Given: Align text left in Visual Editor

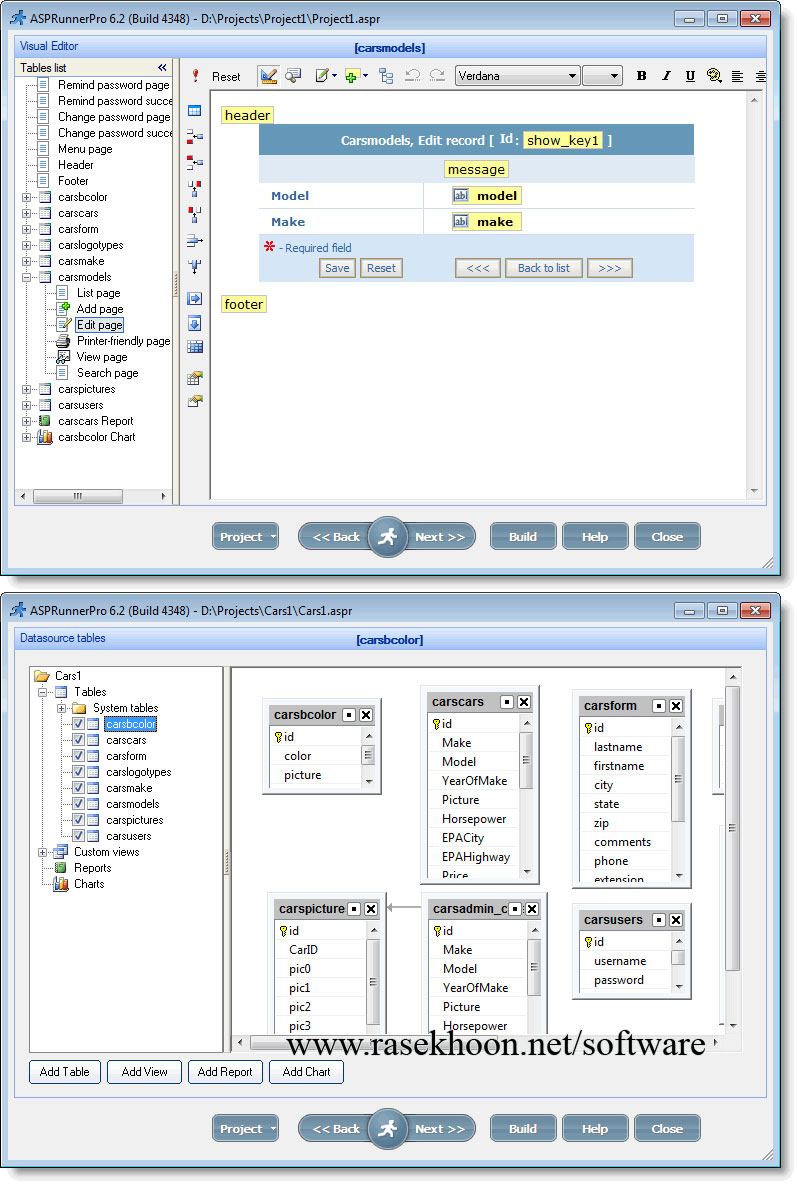Looking at the screenshot, I should pos(737,76).
